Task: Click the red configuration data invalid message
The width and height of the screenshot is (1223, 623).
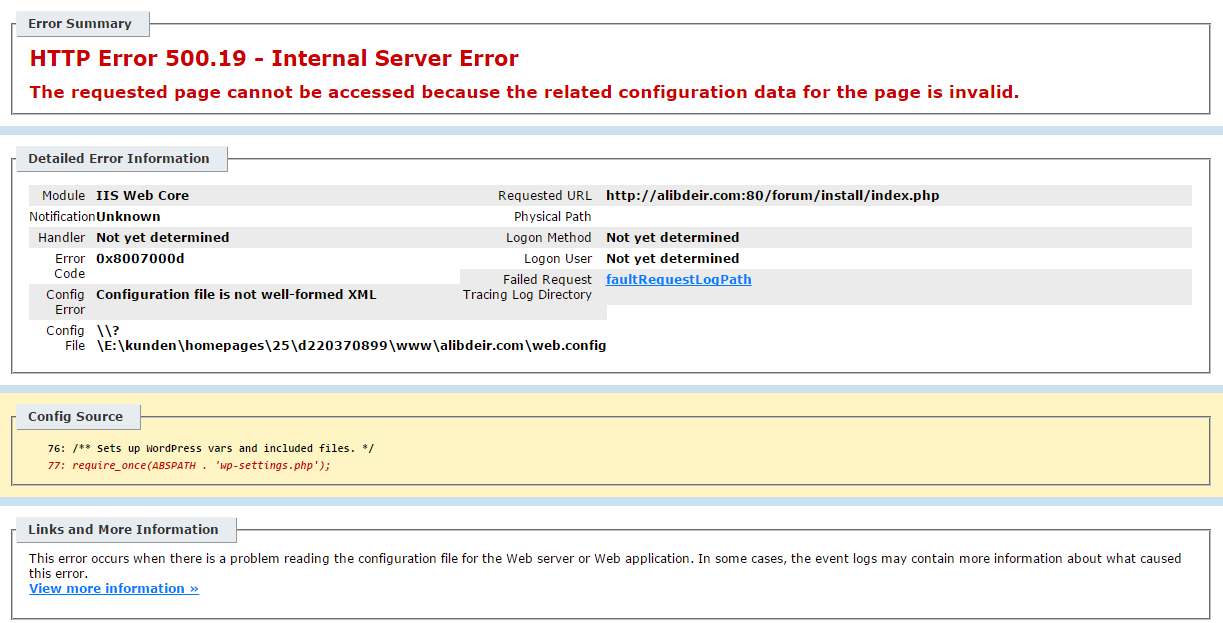Action: click(x=524, y=92)
